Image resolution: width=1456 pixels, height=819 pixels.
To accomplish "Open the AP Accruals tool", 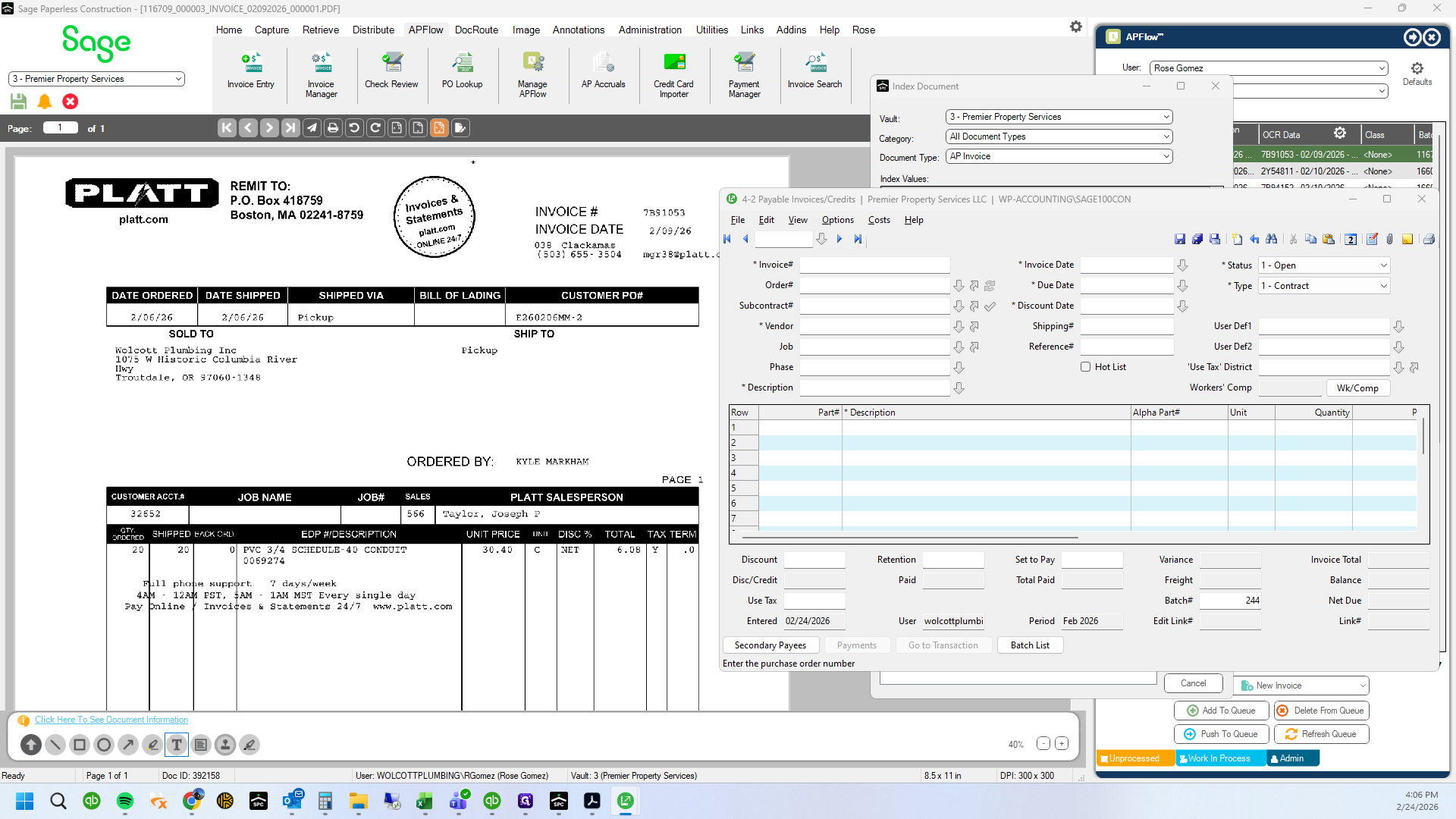I will click(x=603, y=71).
